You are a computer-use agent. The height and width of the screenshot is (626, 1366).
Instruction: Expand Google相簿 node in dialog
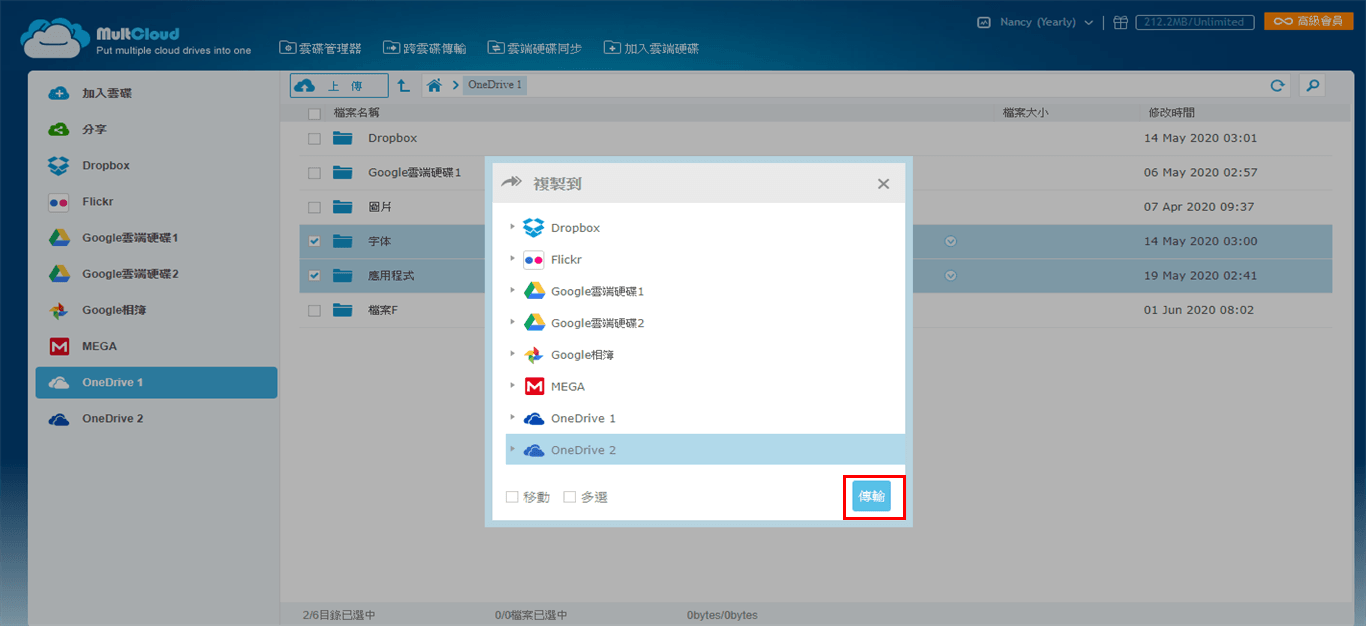point(513,354)
